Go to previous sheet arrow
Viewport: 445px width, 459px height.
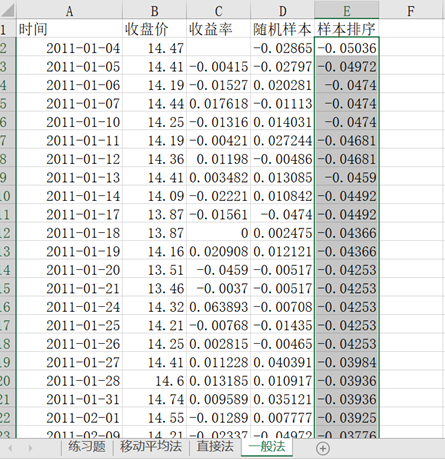point(10,448)
